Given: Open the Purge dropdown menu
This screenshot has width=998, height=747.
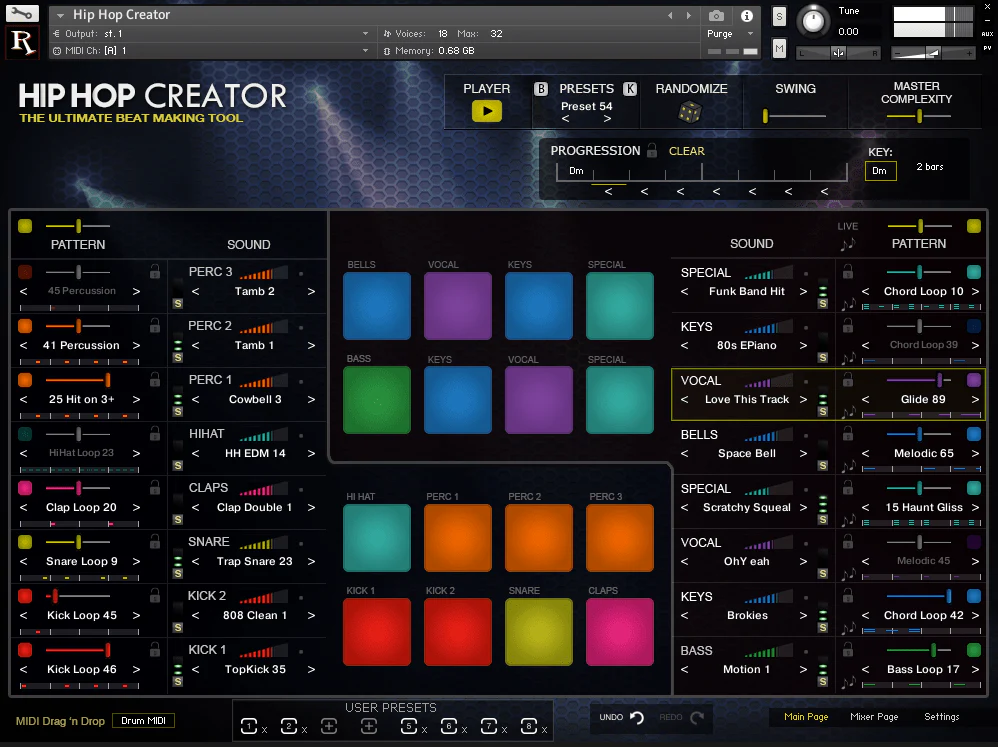Looking at the screenshot, I should click(727, 33).
